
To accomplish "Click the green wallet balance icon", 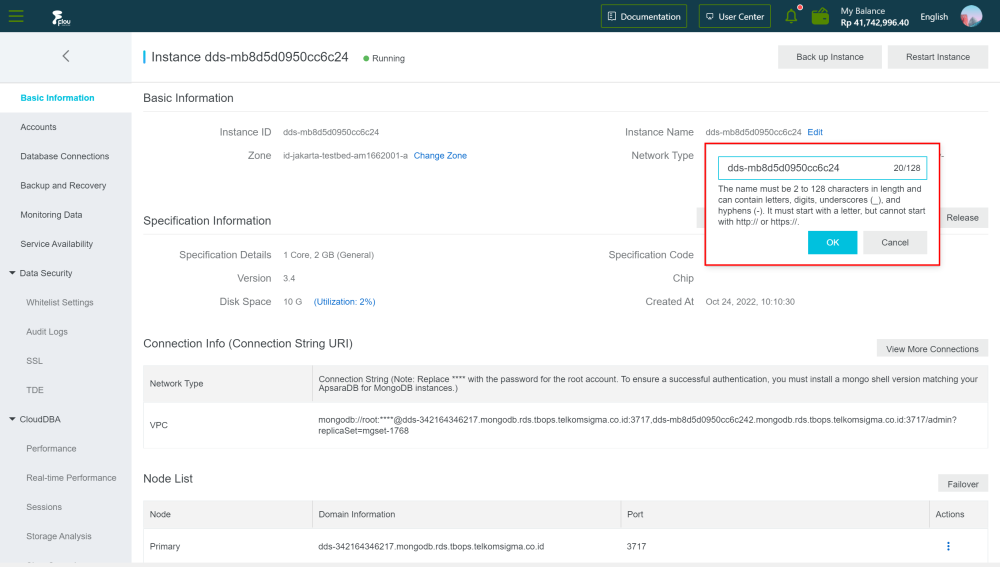I will pos(820,16).
